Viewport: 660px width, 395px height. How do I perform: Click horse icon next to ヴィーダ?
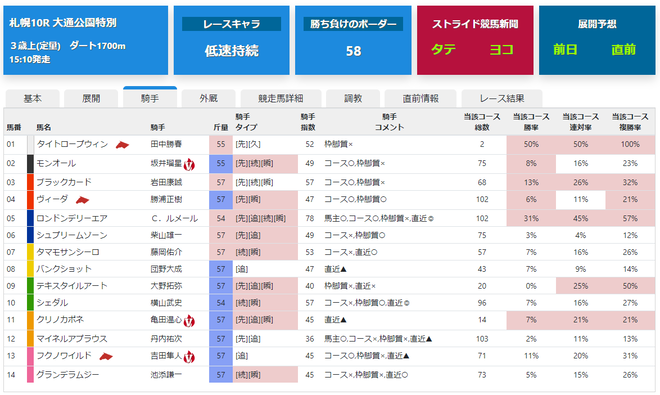point(82,200)
